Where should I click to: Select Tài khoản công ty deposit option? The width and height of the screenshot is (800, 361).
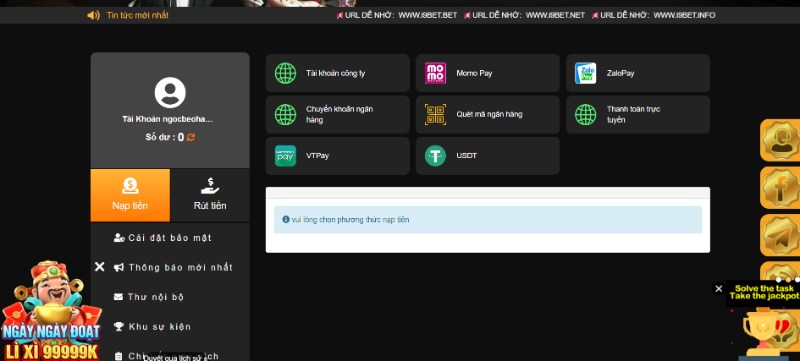pos(337,73)
